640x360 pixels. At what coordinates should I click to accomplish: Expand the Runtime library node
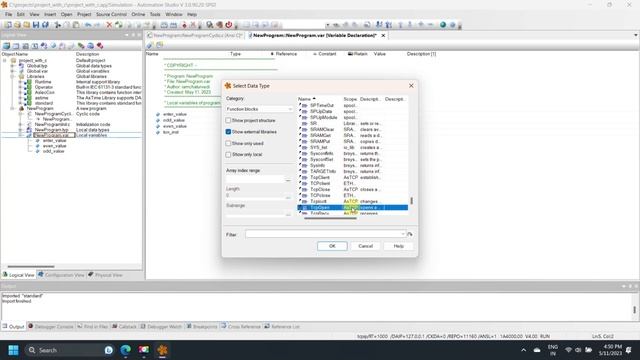pos(20,82)
